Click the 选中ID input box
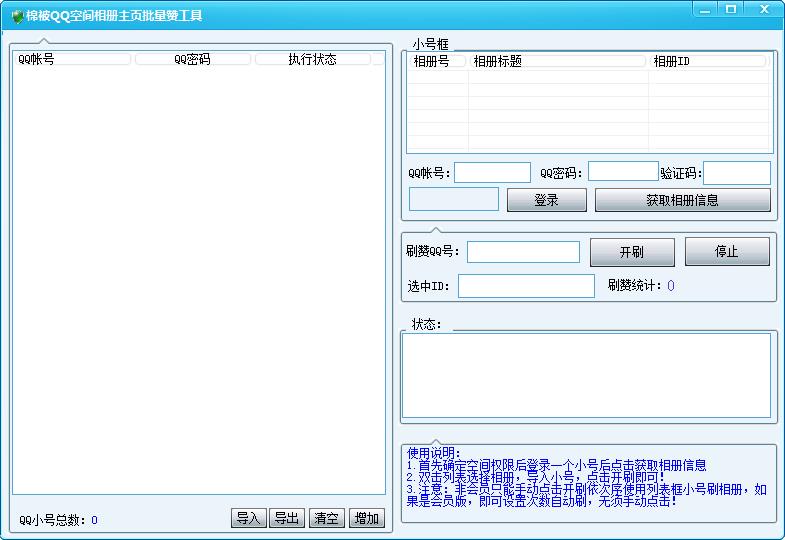Viewport: 785px width, 540px height. (x=526, y=286)
